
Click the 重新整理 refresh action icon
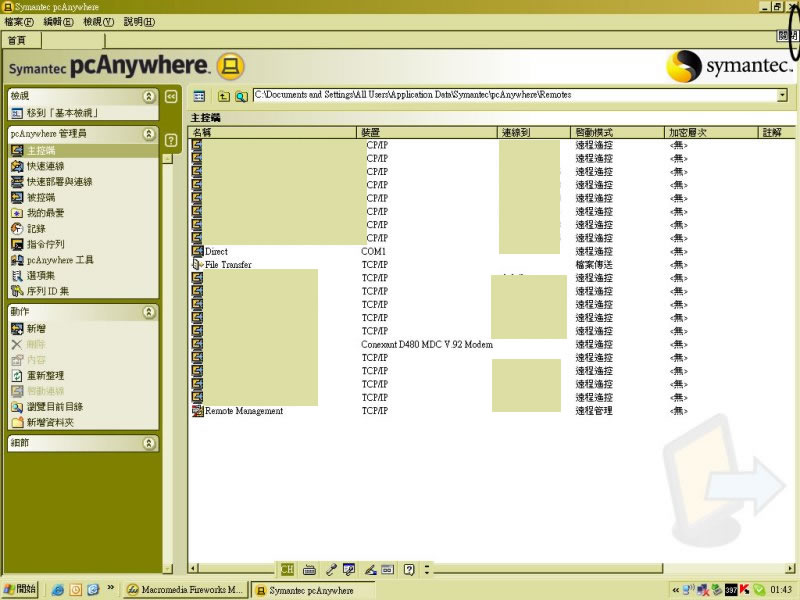coord(17,376)
